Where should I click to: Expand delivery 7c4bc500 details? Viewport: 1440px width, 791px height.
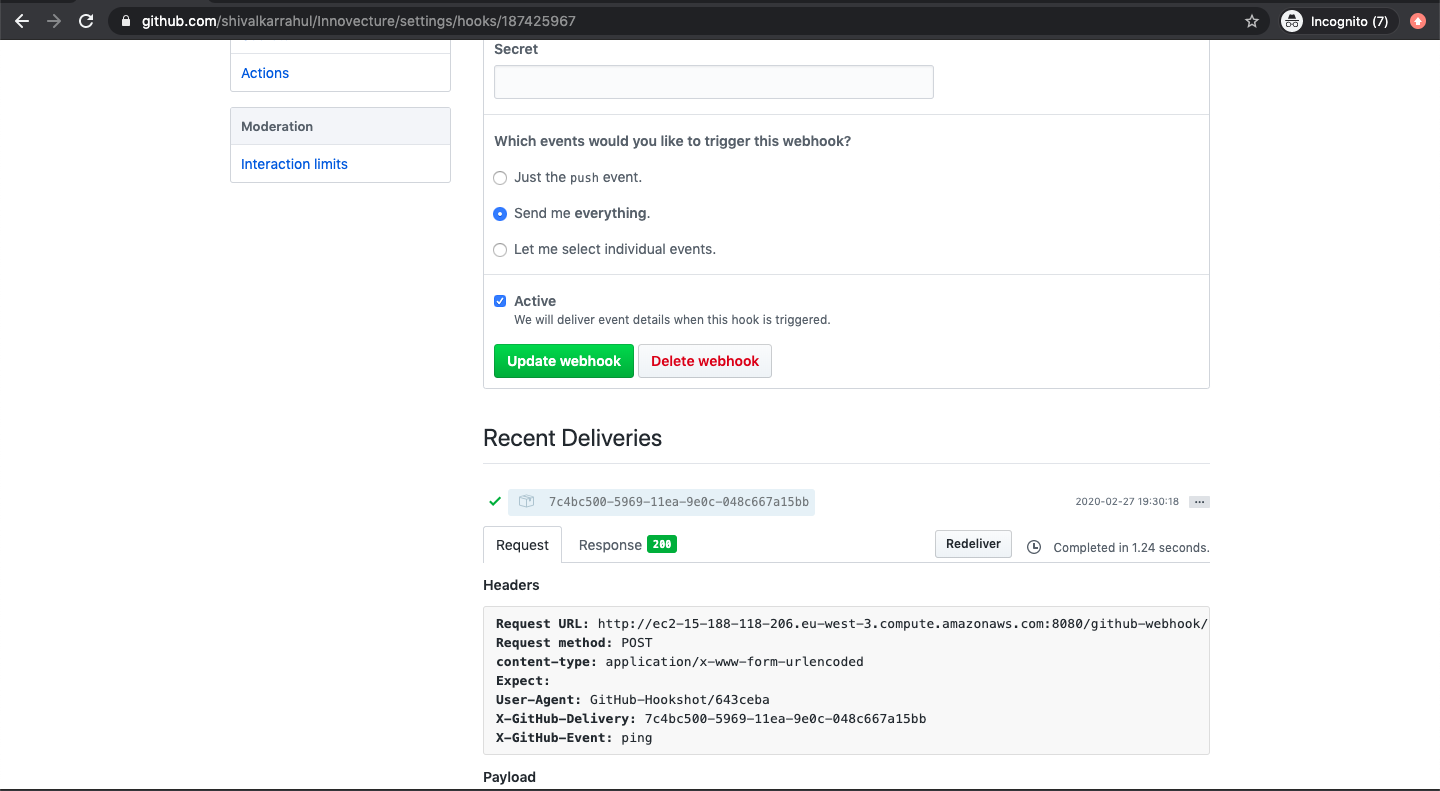677,502
